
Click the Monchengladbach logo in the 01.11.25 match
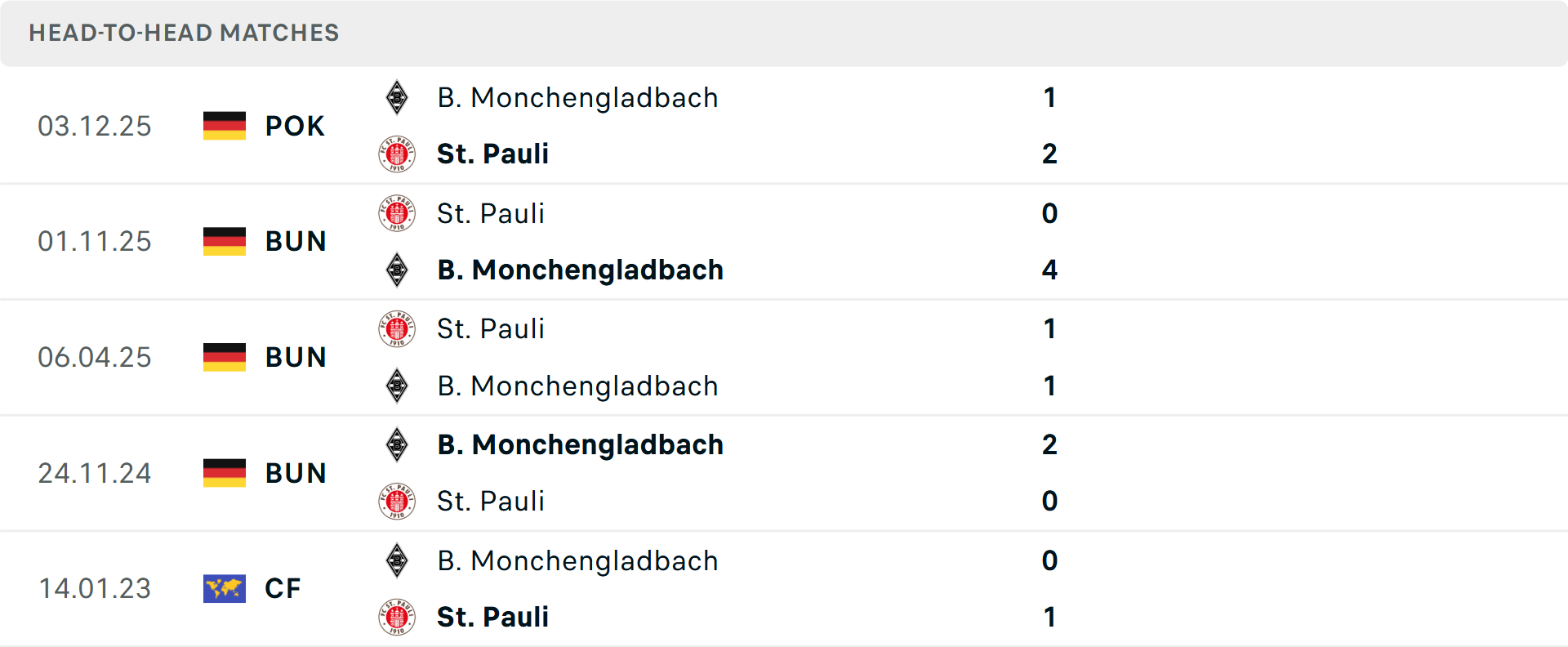click(x=397, y=270)
